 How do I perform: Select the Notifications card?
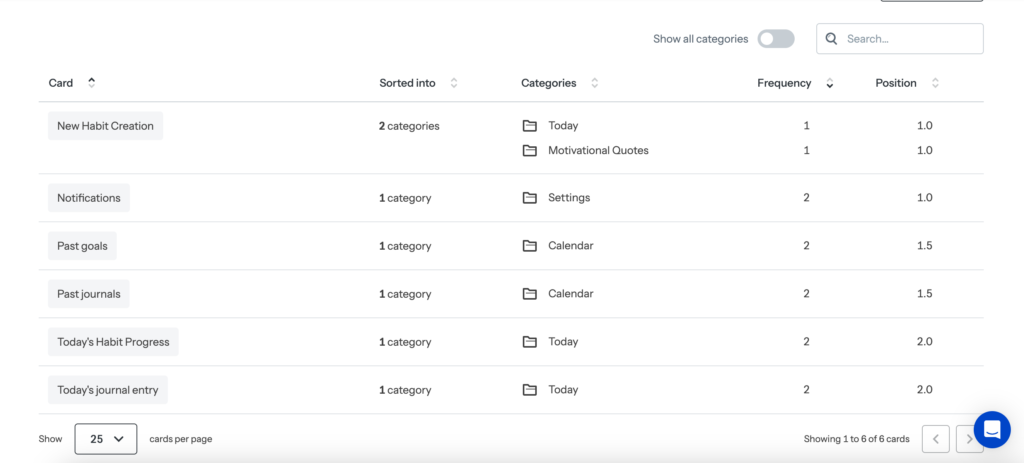pyautogui.click(x=89, y=198)
